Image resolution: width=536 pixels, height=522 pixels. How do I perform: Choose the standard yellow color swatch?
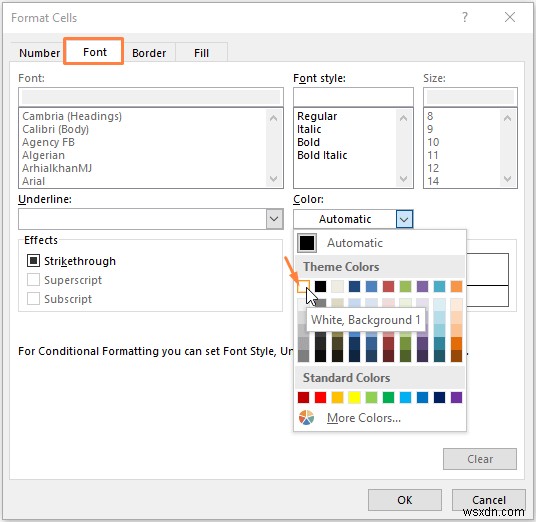coord(354,397)
